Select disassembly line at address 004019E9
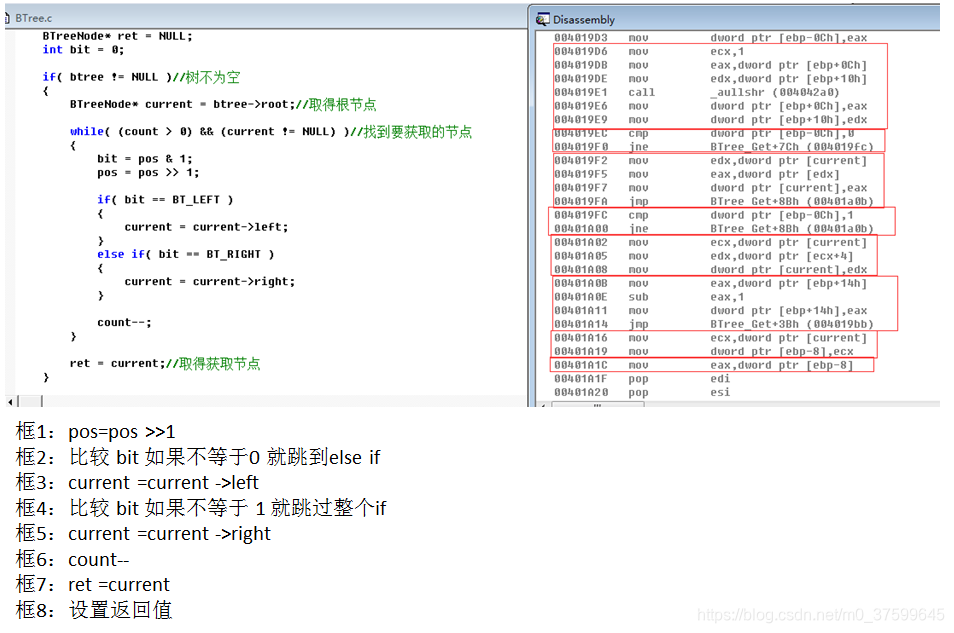The height and width of the screenshot is (633, 954). 710,120
